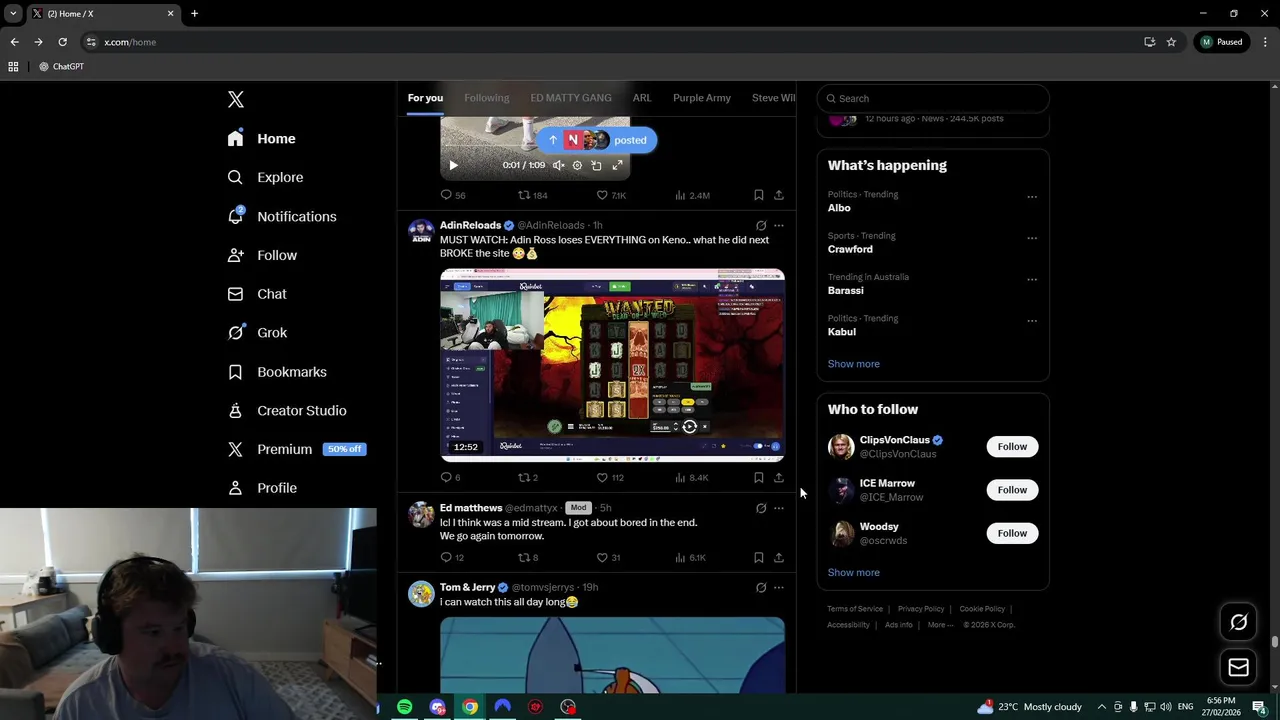Click the X search field

point(933,98)
